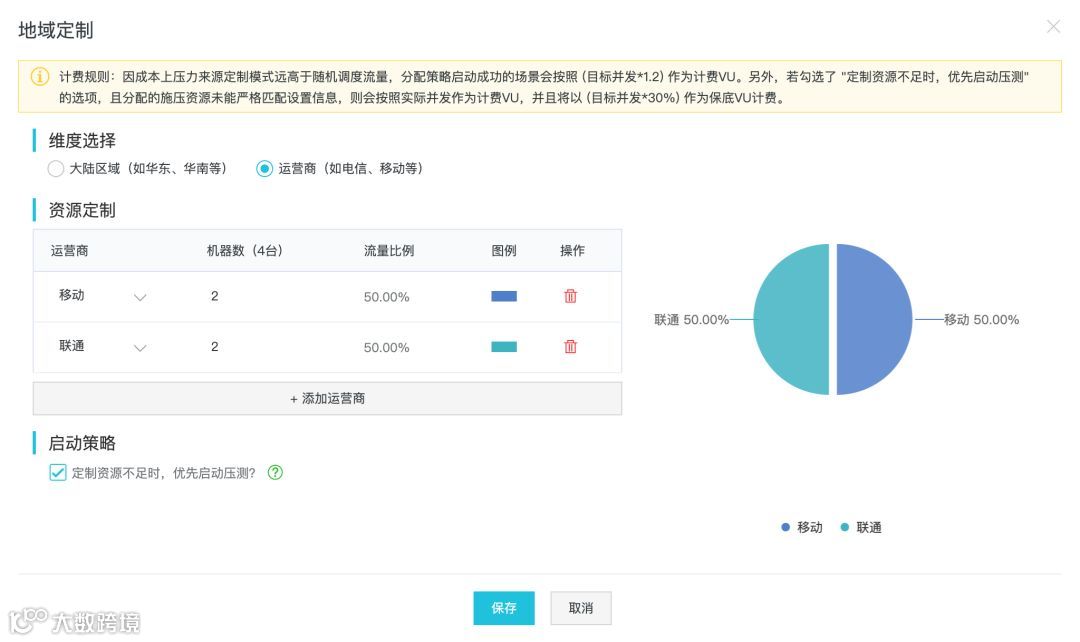The width and height of the screenshot is (1080, 642).
Task: Click pie label 联通 50.00%
Action: (x=692, y=320)
